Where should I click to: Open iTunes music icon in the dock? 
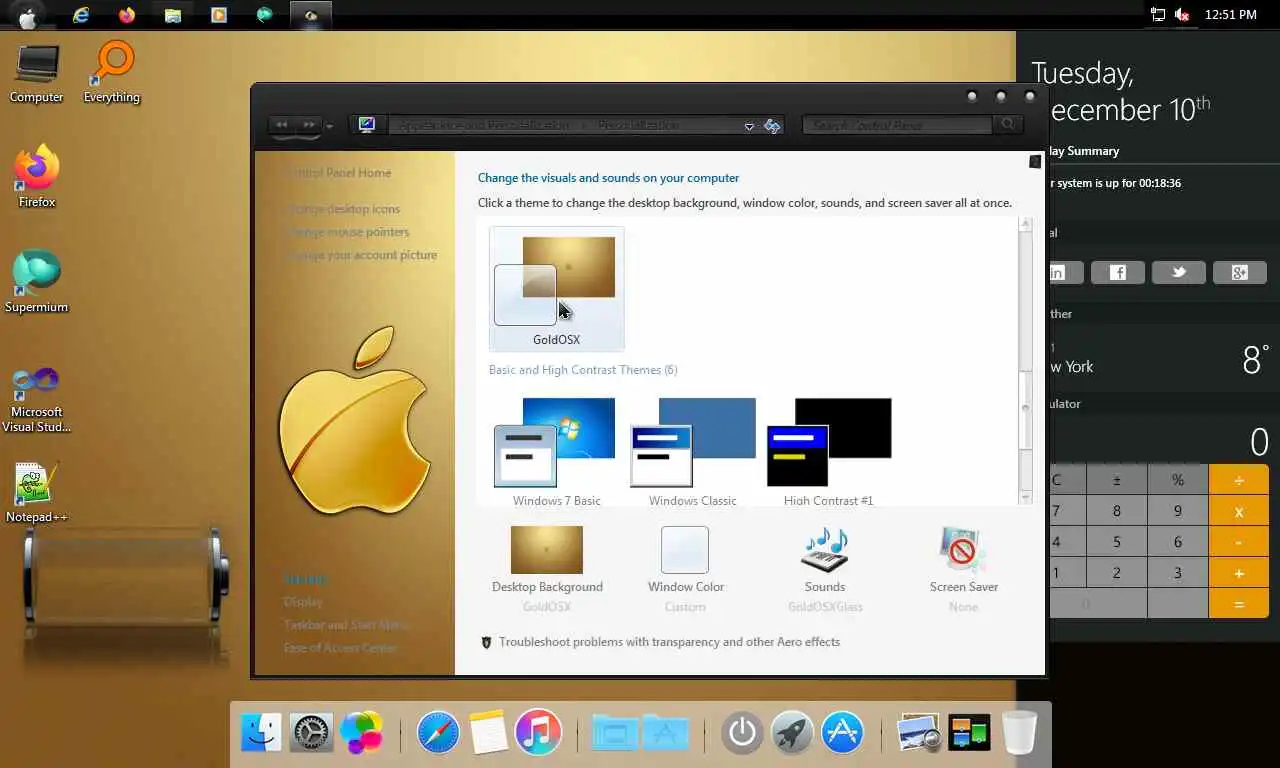[538, 733]
